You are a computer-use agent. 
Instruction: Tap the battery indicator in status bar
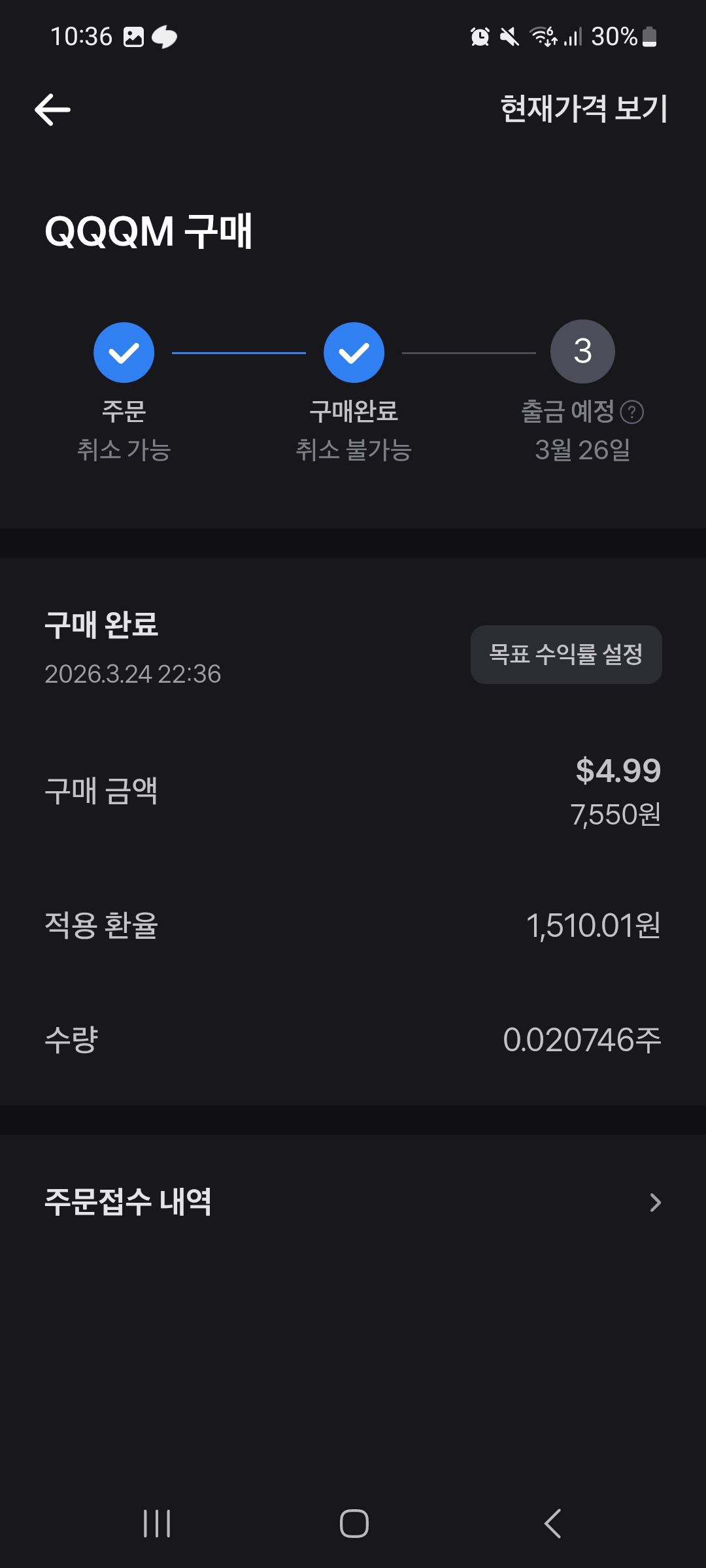pyautogui.click(x=649, y=37)
